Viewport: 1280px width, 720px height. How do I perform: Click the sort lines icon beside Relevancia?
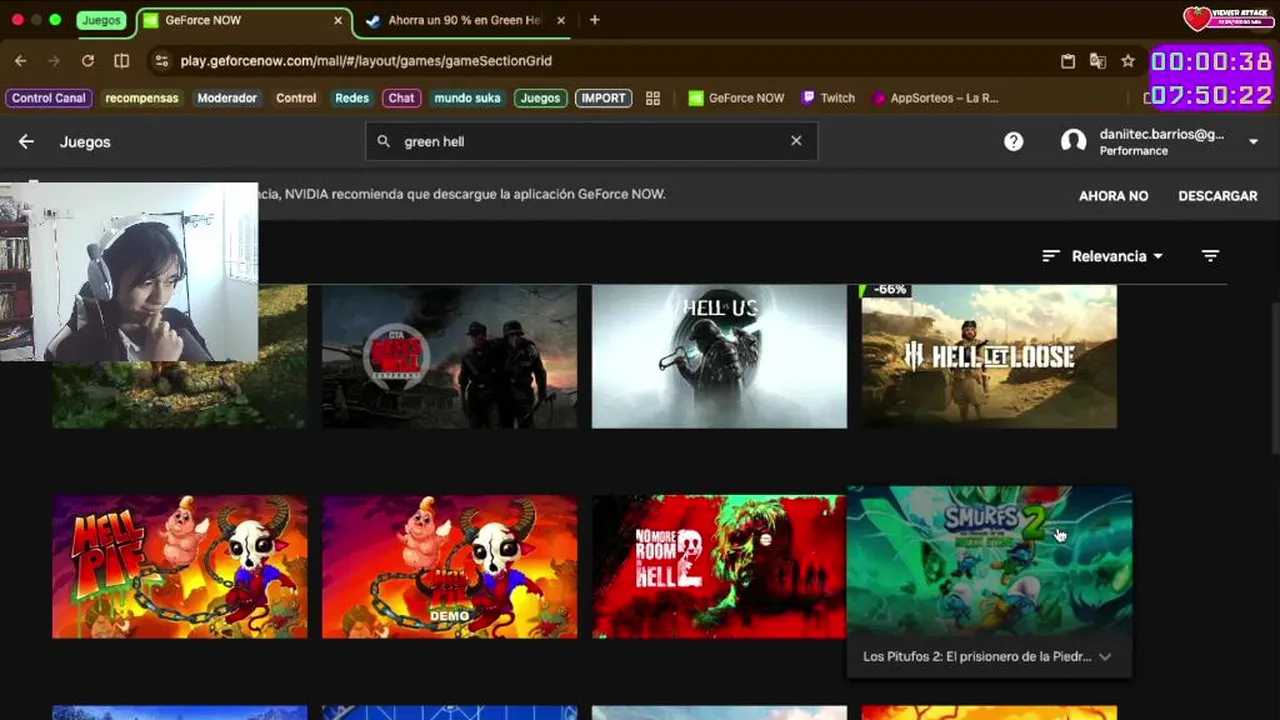pyautogui.click(x=1050, y=256)
